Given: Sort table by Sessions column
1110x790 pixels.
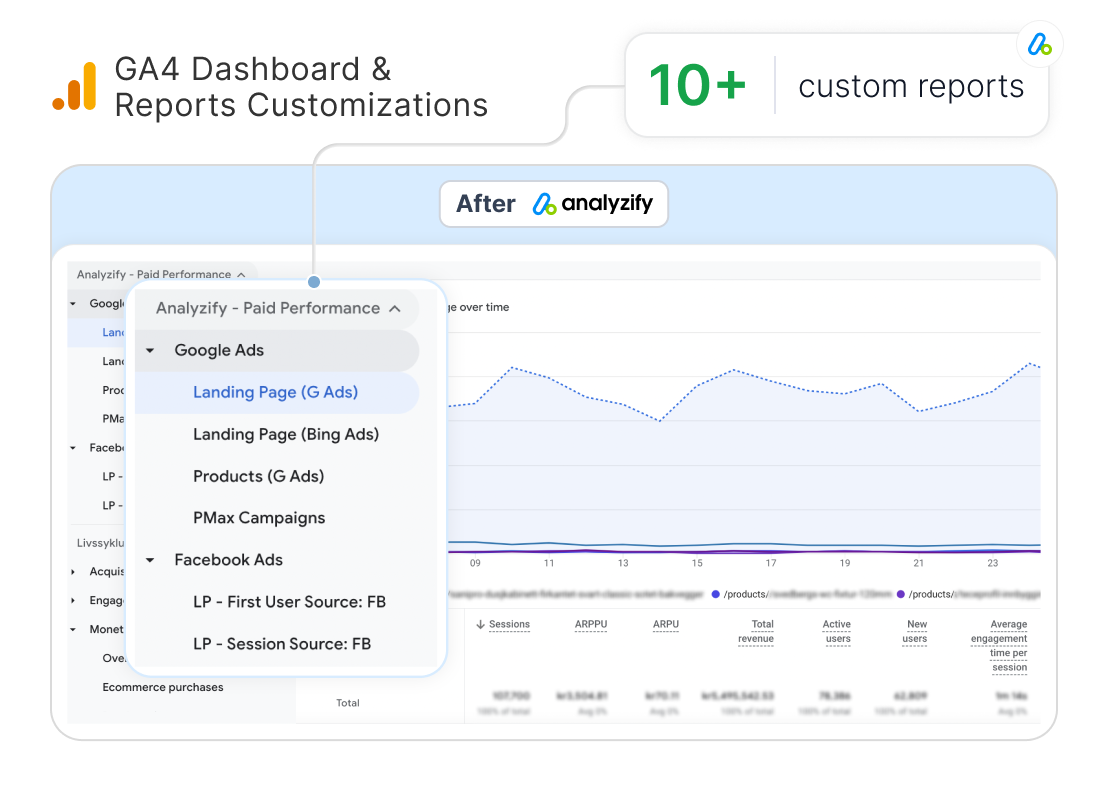Looking at the screenshot, I should [509, 624].
